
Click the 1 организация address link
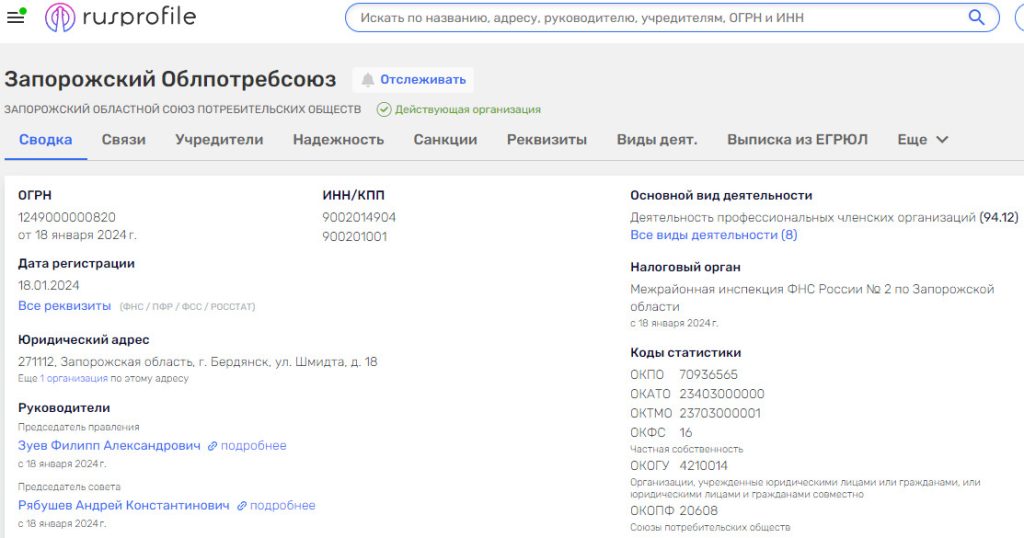(73, 379)
